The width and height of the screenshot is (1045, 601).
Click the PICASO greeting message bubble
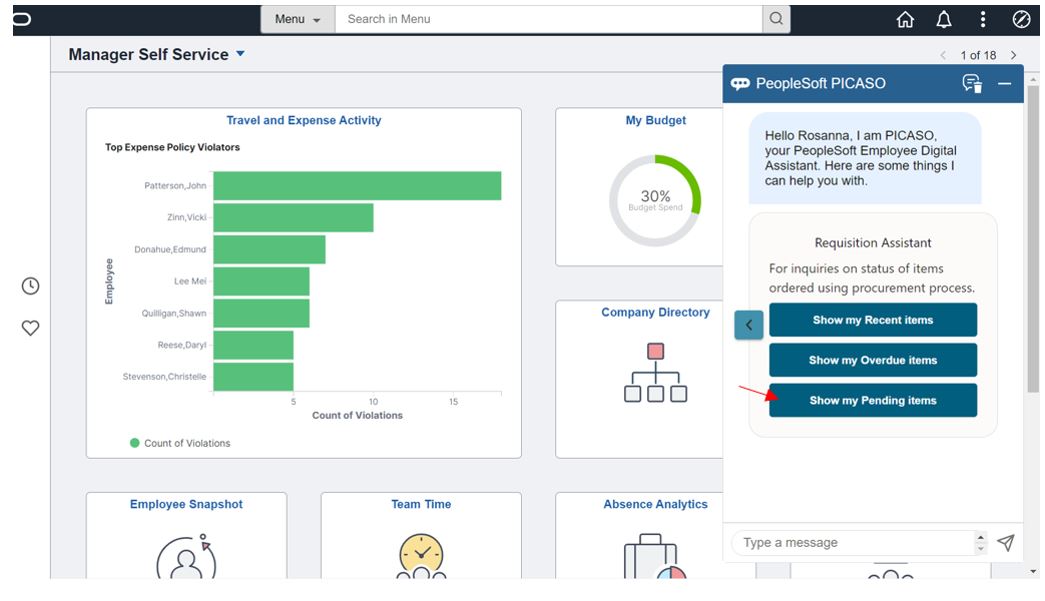point(865,158)
